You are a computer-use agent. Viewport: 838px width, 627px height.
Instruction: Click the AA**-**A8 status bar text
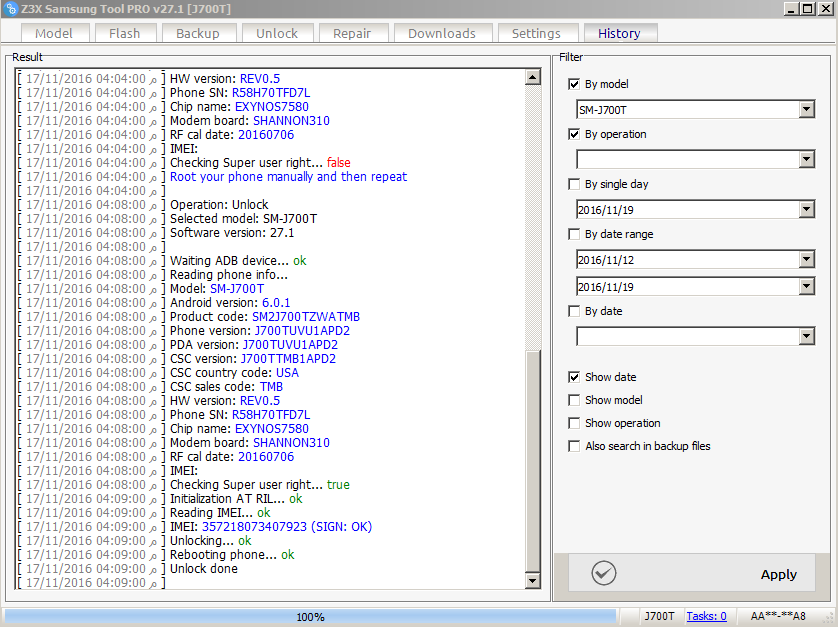click(778, 616)
